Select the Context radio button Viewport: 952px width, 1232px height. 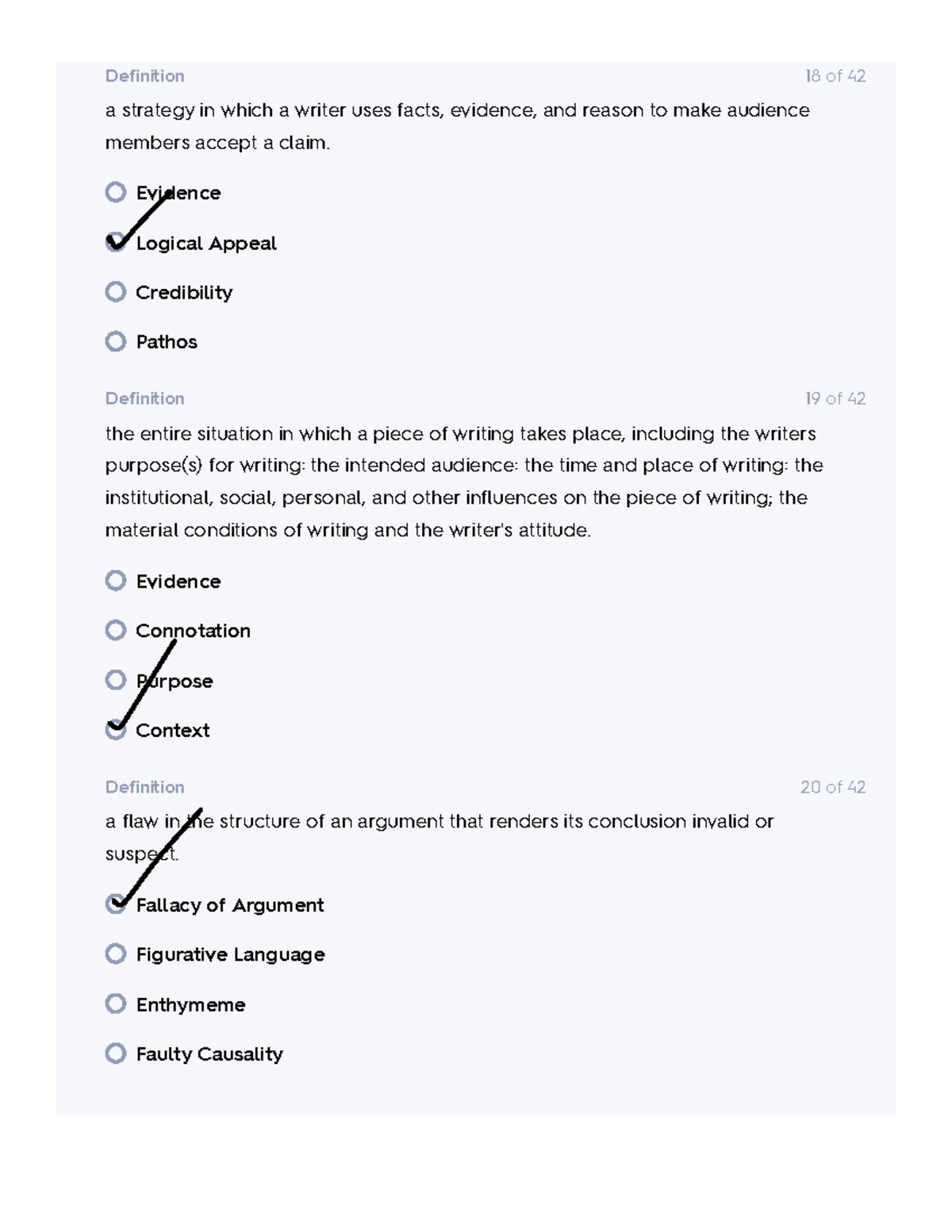point(116,731)
